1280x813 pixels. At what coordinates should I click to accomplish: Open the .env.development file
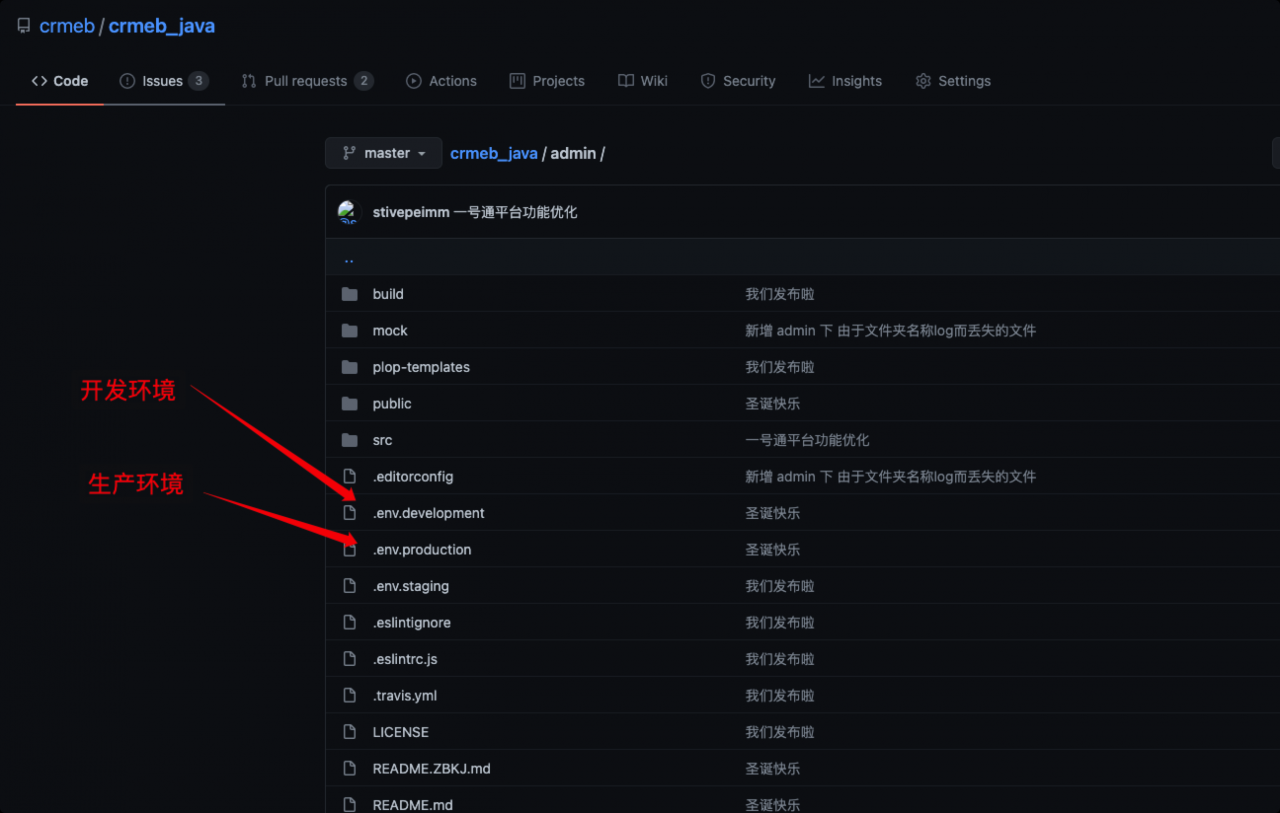click(428, 513)
